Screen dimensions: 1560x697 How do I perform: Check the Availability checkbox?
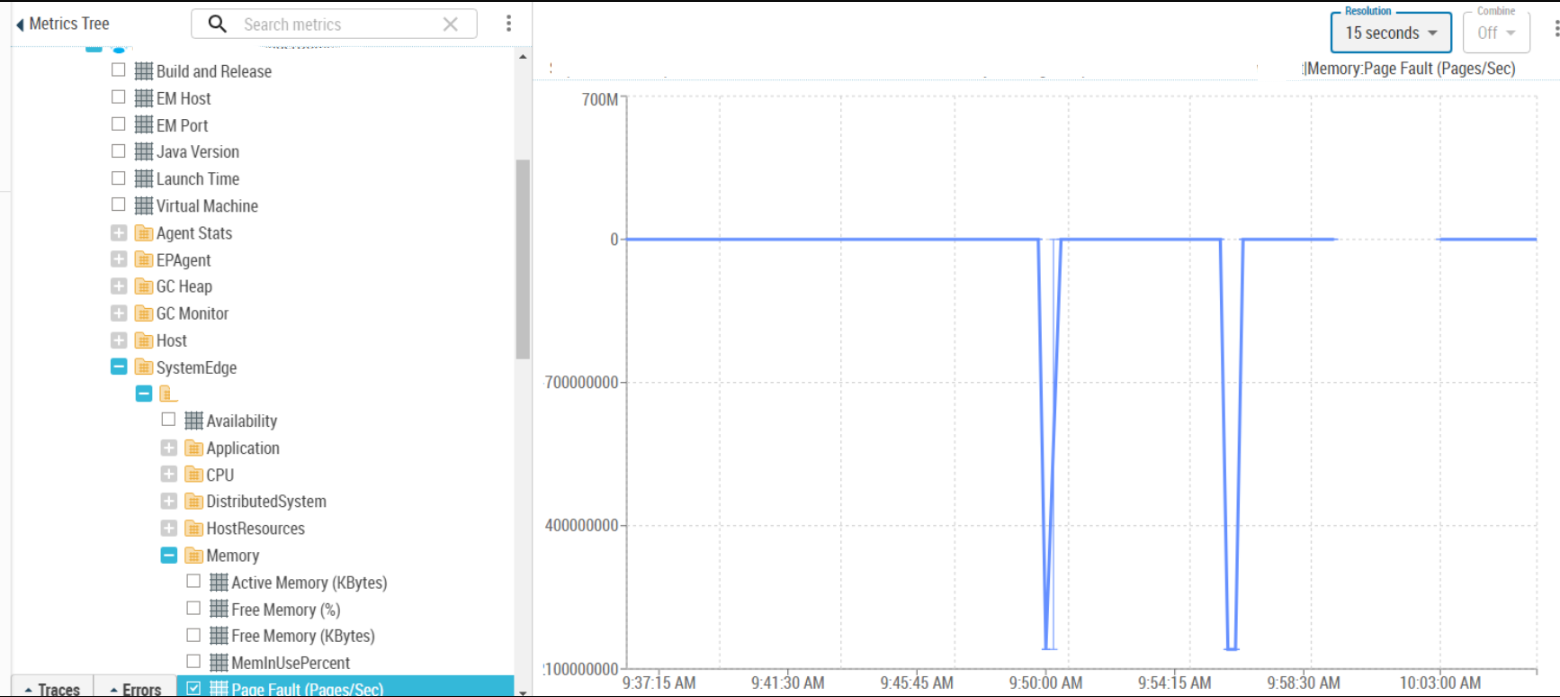coord(168,420)
